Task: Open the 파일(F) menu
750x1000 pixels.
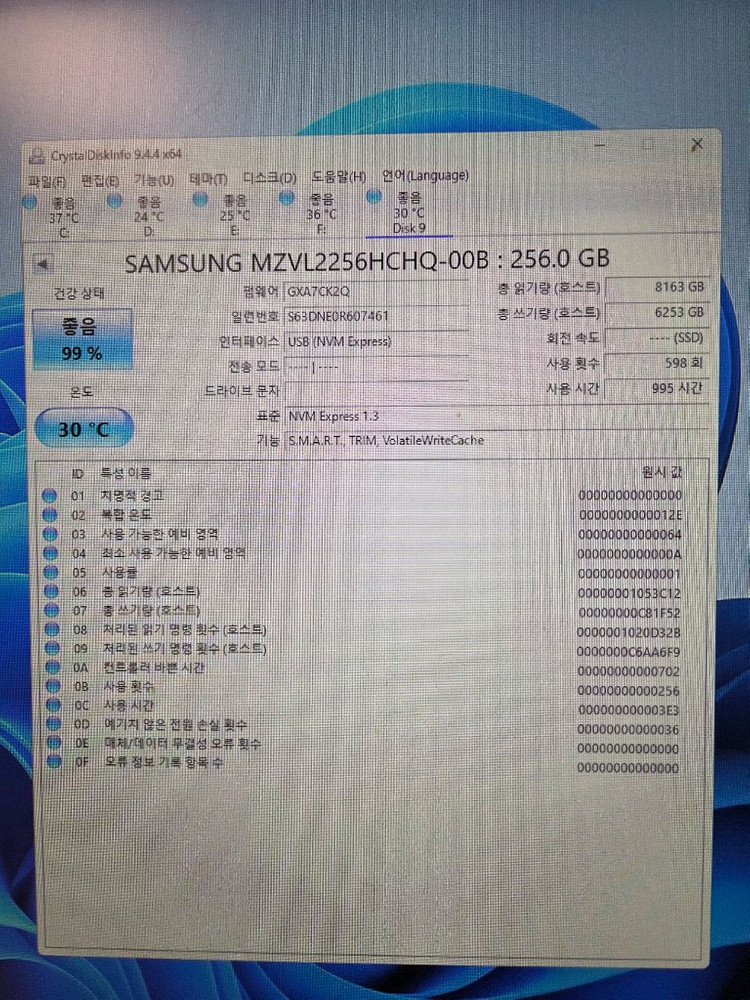Action: click(48, 181)
